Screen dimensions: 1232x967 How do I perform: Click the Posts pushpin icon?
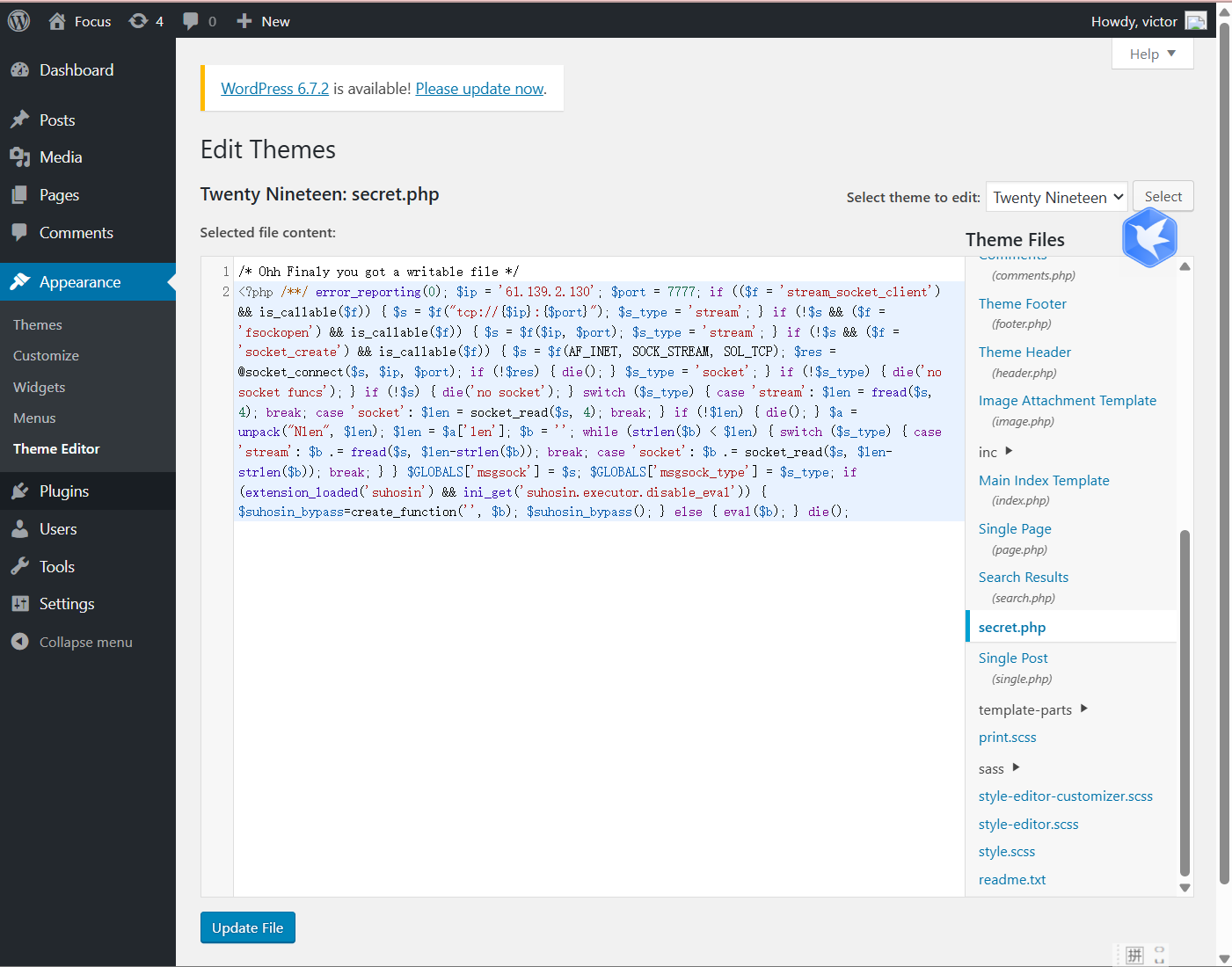pyautogui.click(x=20, y=120)
